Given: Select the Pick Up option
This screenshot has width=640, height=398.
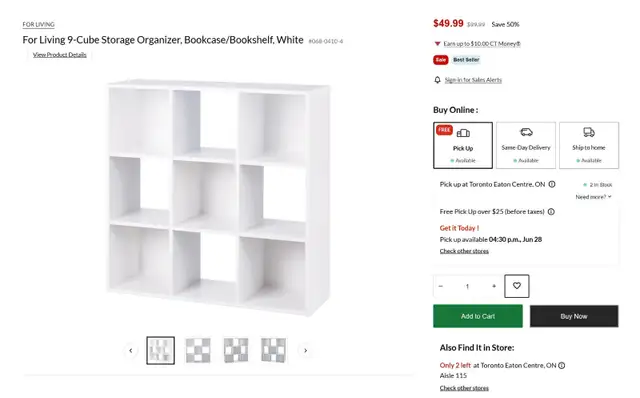Looking at the screenshot, I should click(463, 145).
